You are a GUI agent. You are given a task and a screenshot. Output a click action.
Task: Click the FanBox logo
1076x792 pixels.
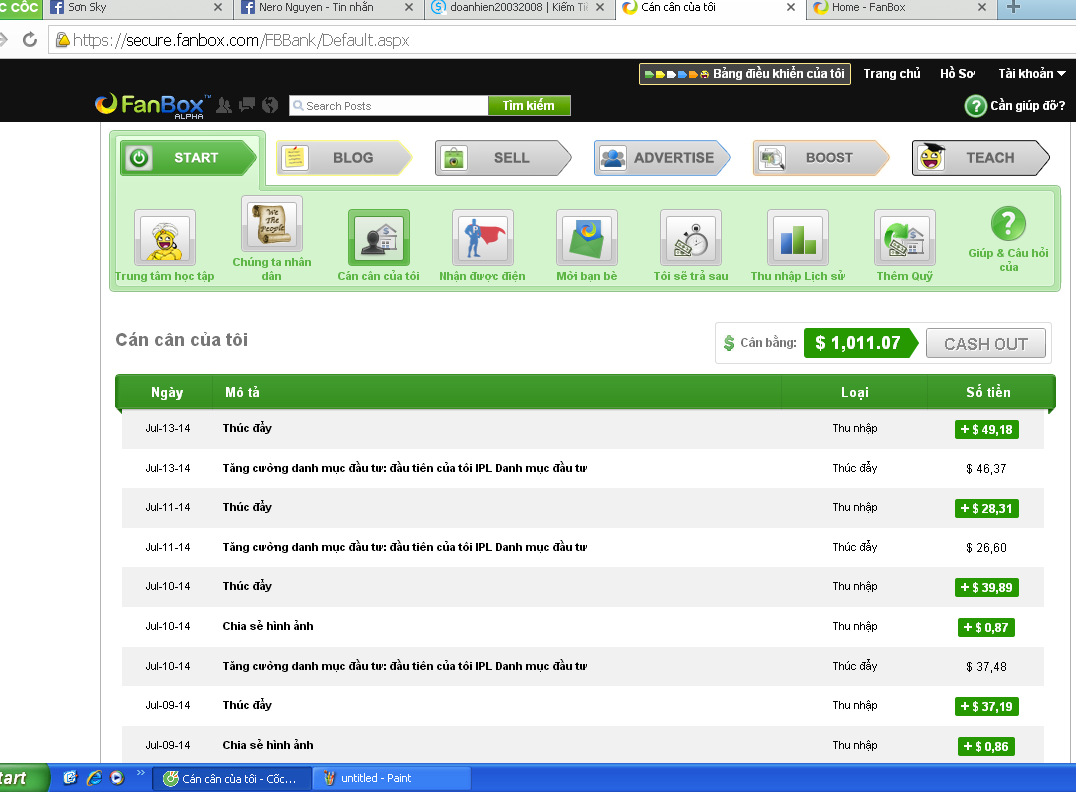tap(152, 105)
